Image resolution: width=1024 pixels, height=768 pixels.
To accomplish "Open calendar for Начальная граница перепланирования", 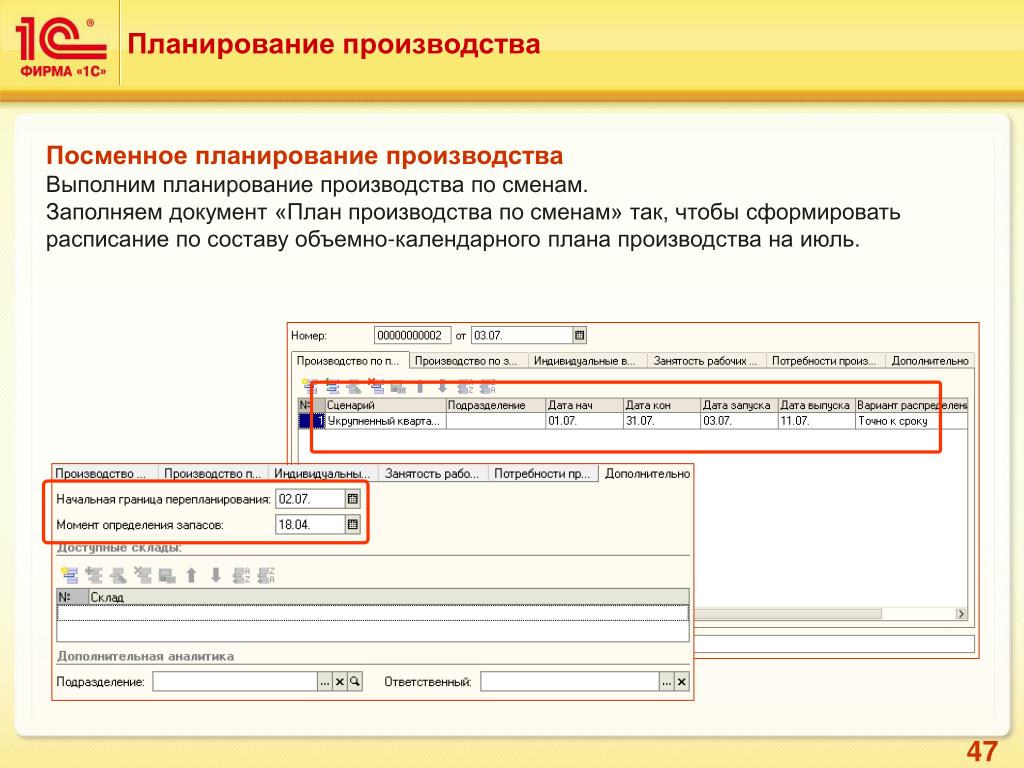I will (353, 499).
